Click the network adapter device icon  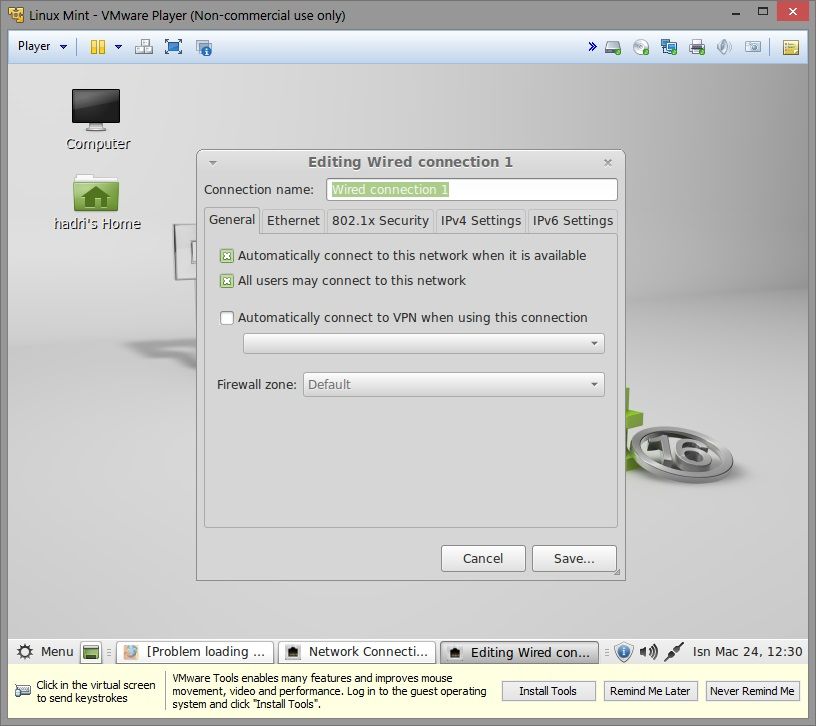(669, 47)
